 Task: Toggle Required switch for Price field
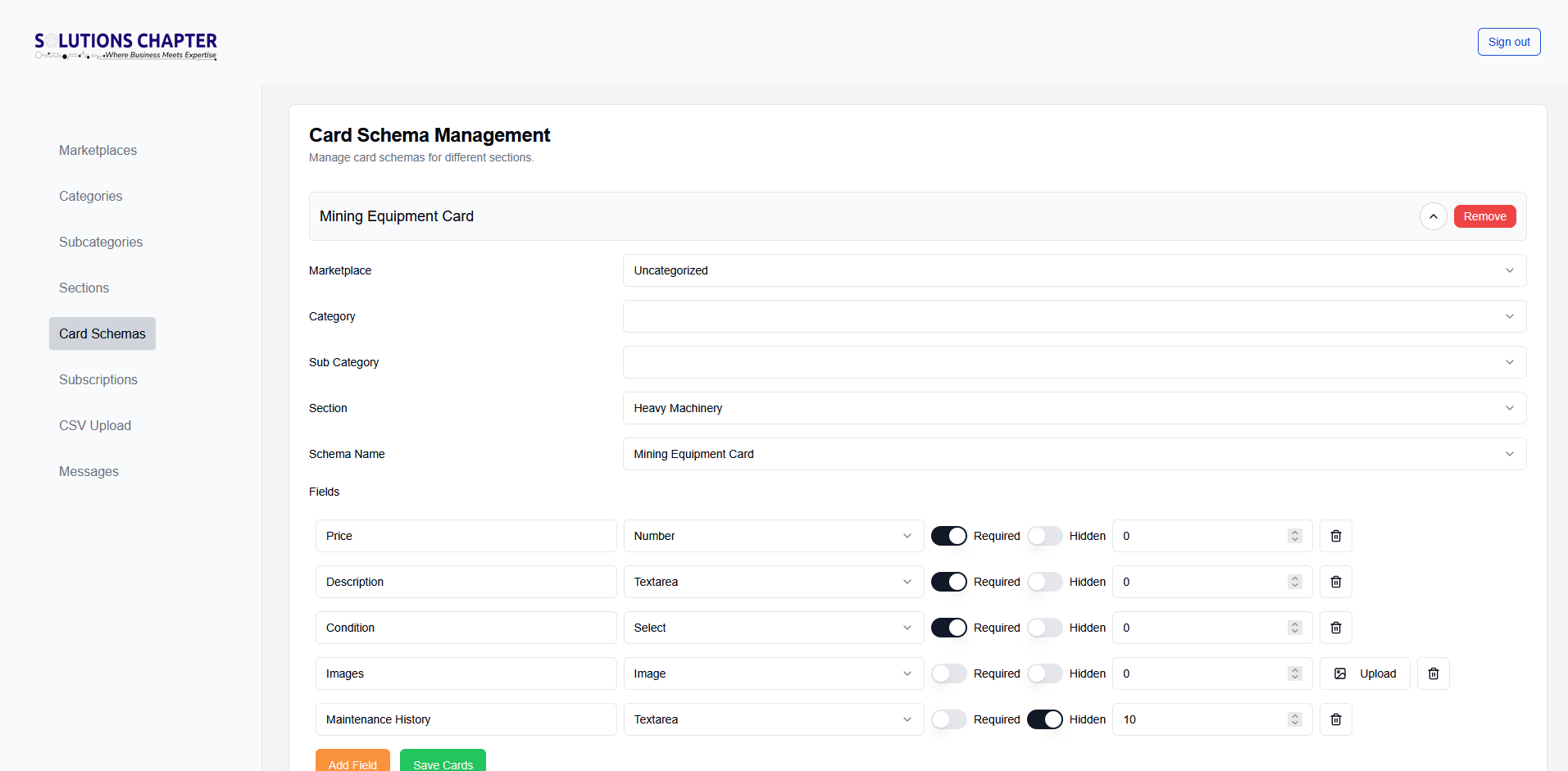pos(948,536)
